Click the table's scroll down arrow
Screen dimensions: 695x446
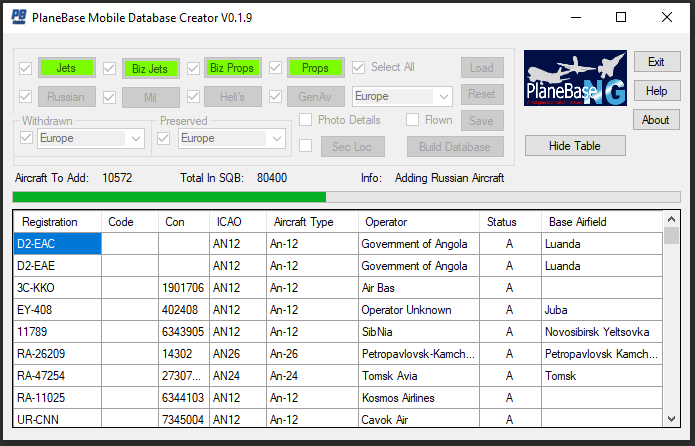coord(672,418)
